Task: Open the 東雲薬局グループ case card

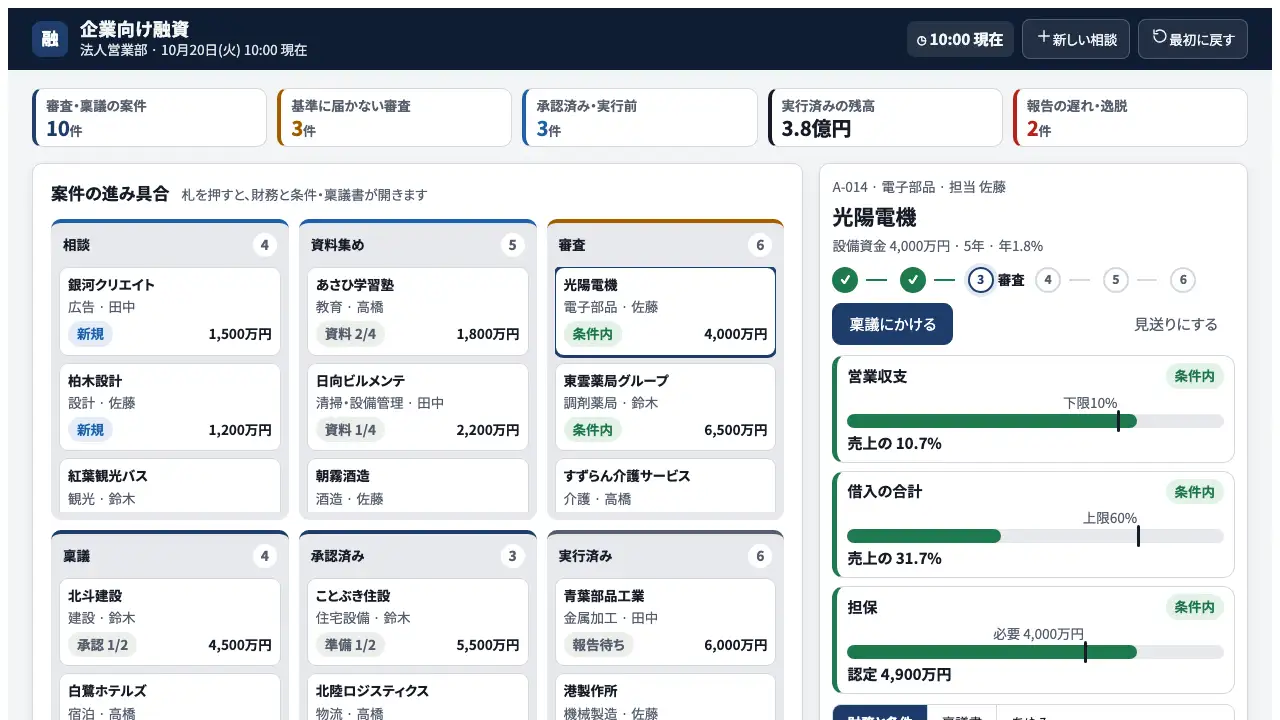Action: point(665,407)
